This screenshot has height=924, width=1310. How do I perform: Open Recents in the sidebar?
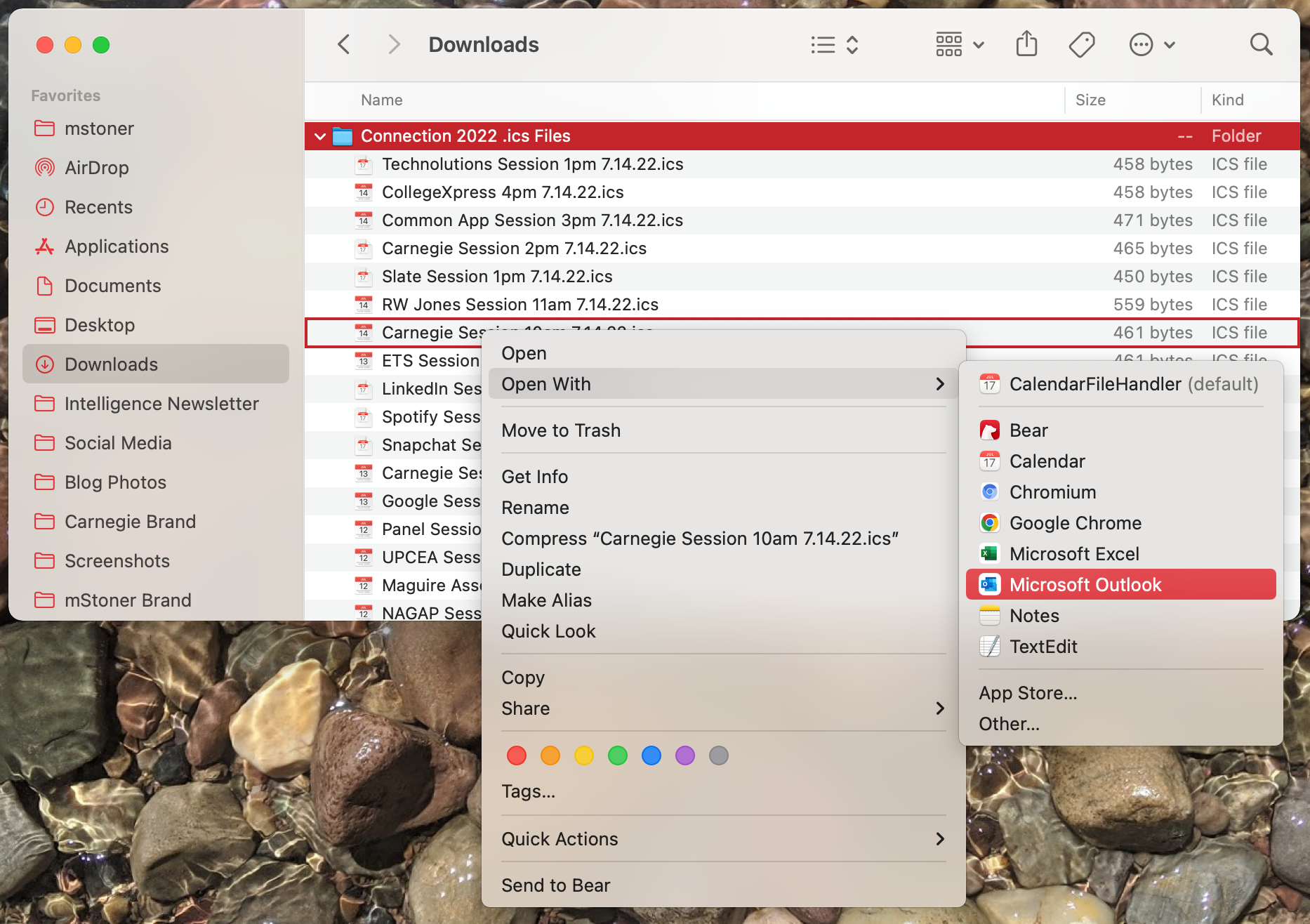(x=156, y=207)
